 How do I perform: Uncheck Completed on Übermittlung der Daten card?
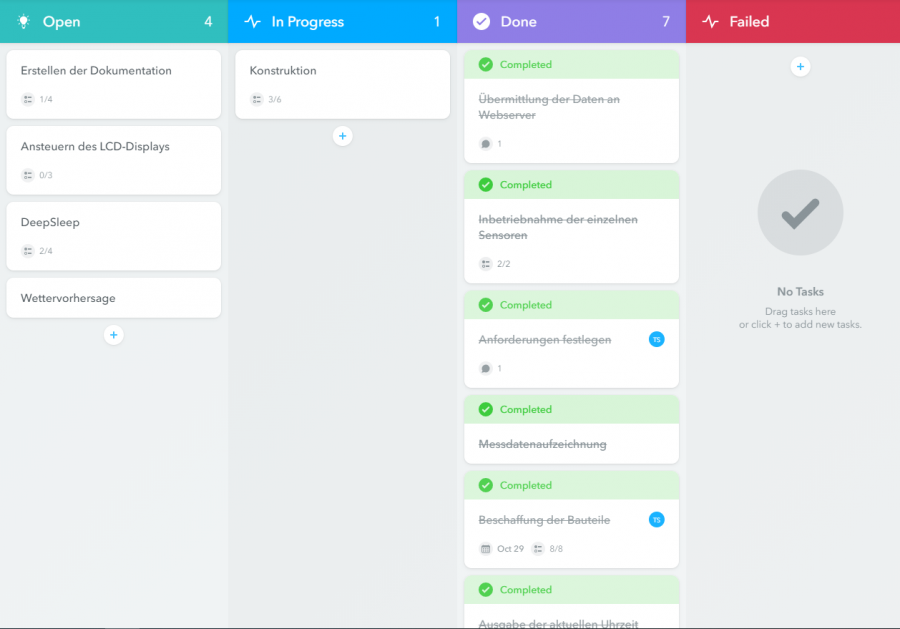pyautogui.click(x=486, y=65)
